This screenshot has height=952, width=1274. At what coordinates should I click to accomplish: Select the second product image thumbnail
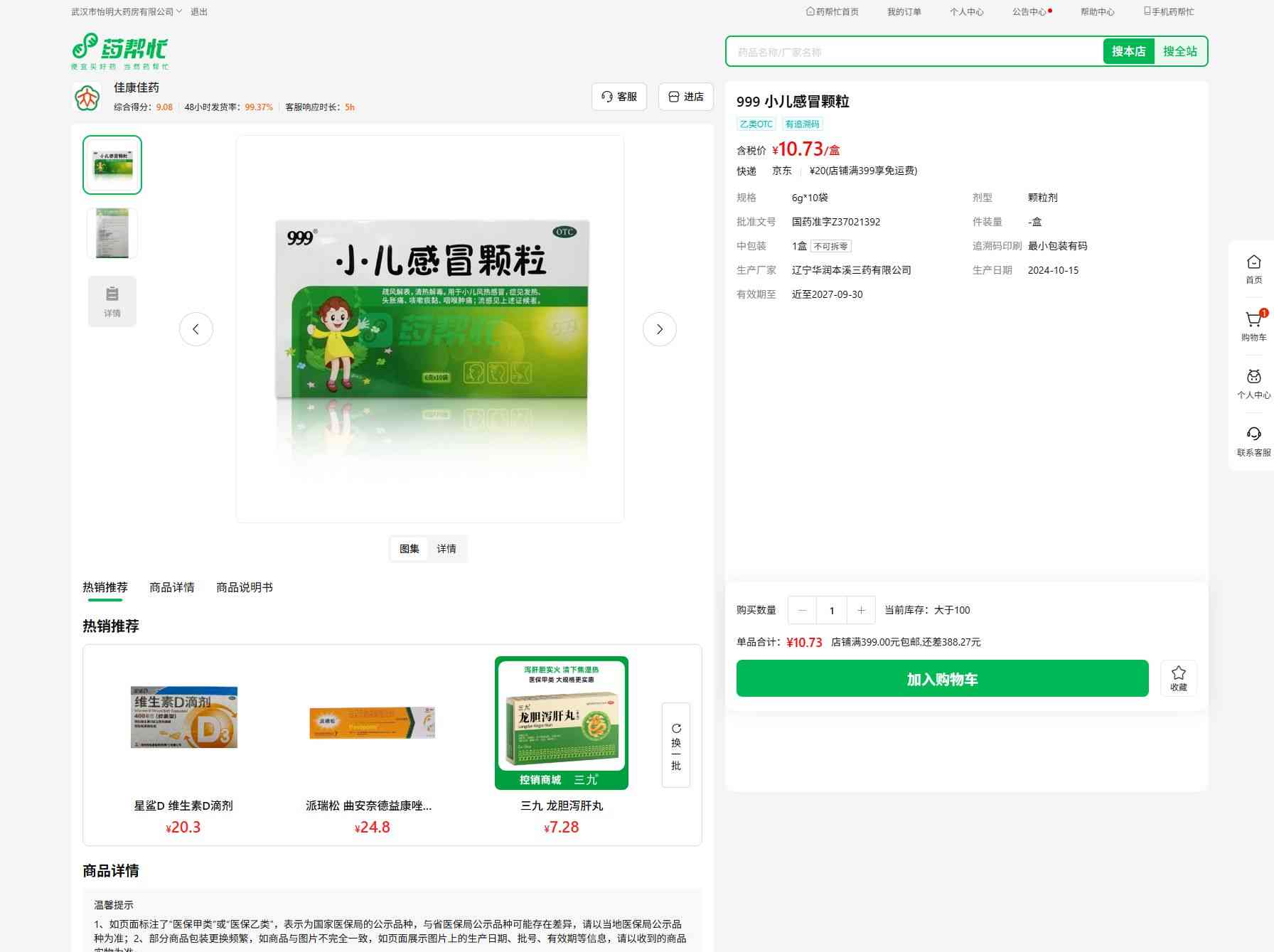pyautogui.click(x=112, y=233)
